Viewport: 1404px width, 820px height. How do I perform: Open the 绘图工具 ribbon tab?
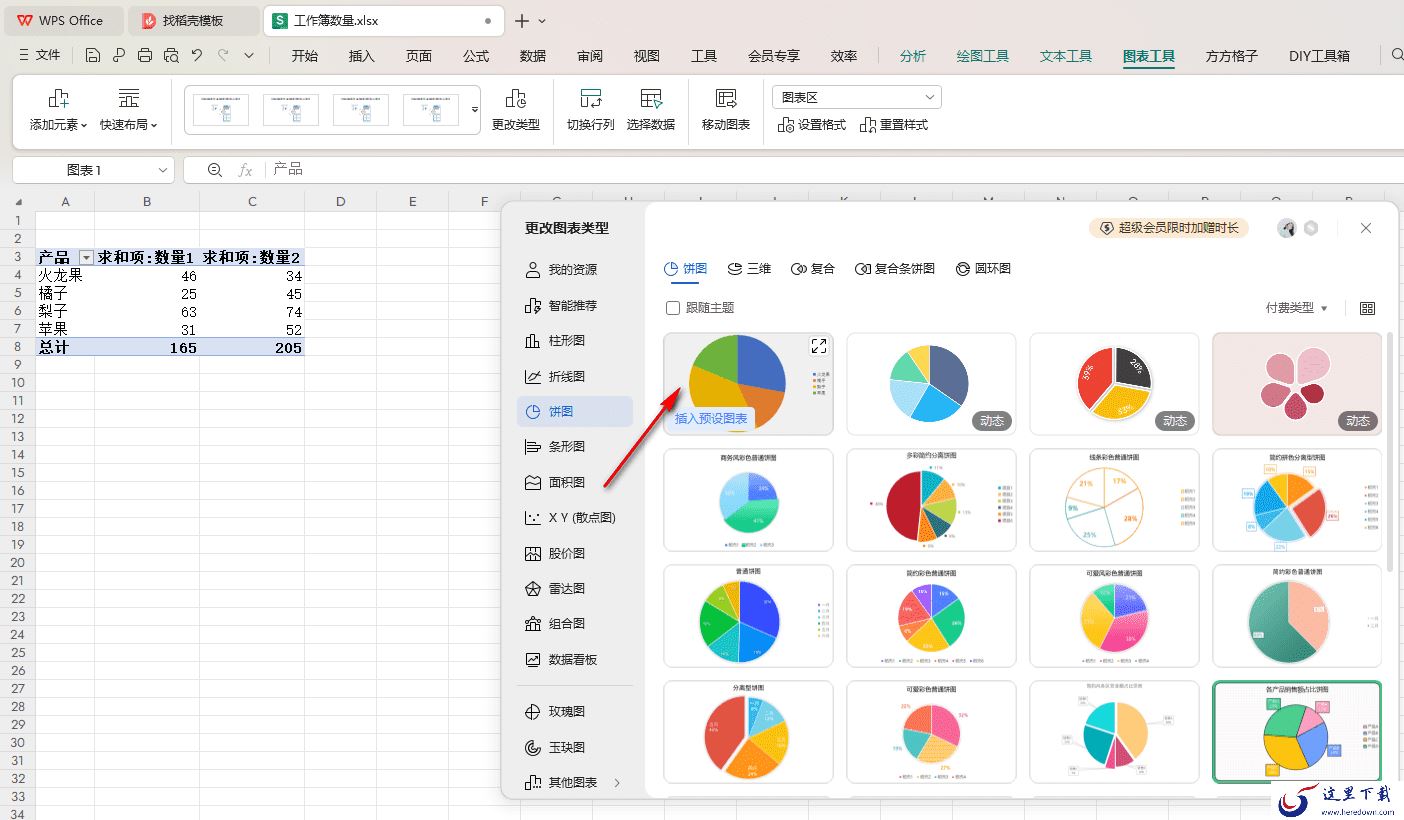click(x=983, y=56)
